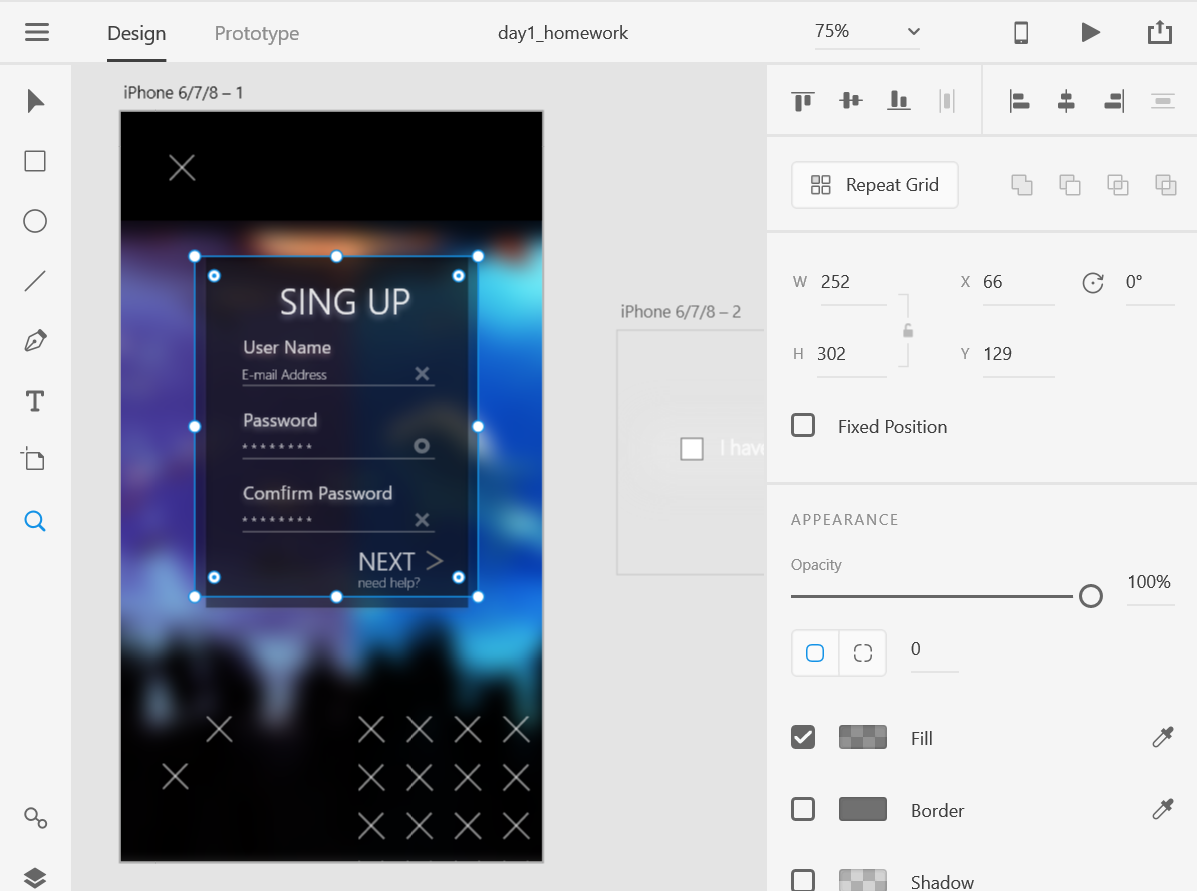Image resolution: width=1197 pixels, height=891 pixels.
Task: Select the Text tool
Action: coord(35,401)
